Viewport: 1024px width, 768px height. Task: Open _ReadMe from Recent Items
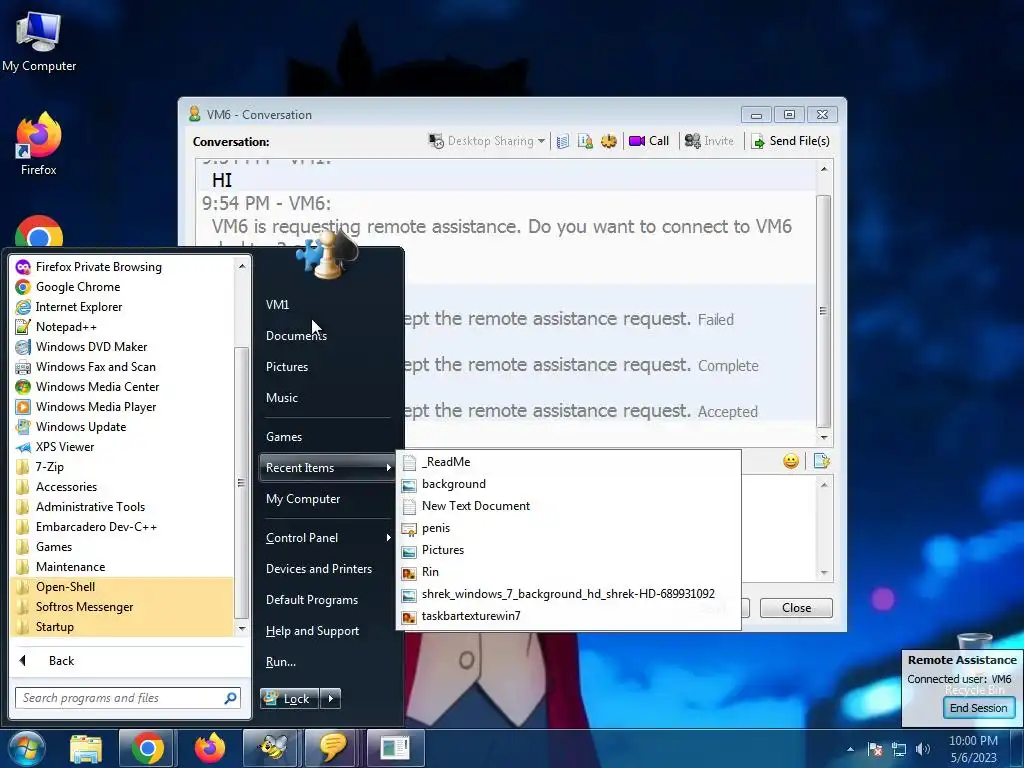click(x=568, y=462)
